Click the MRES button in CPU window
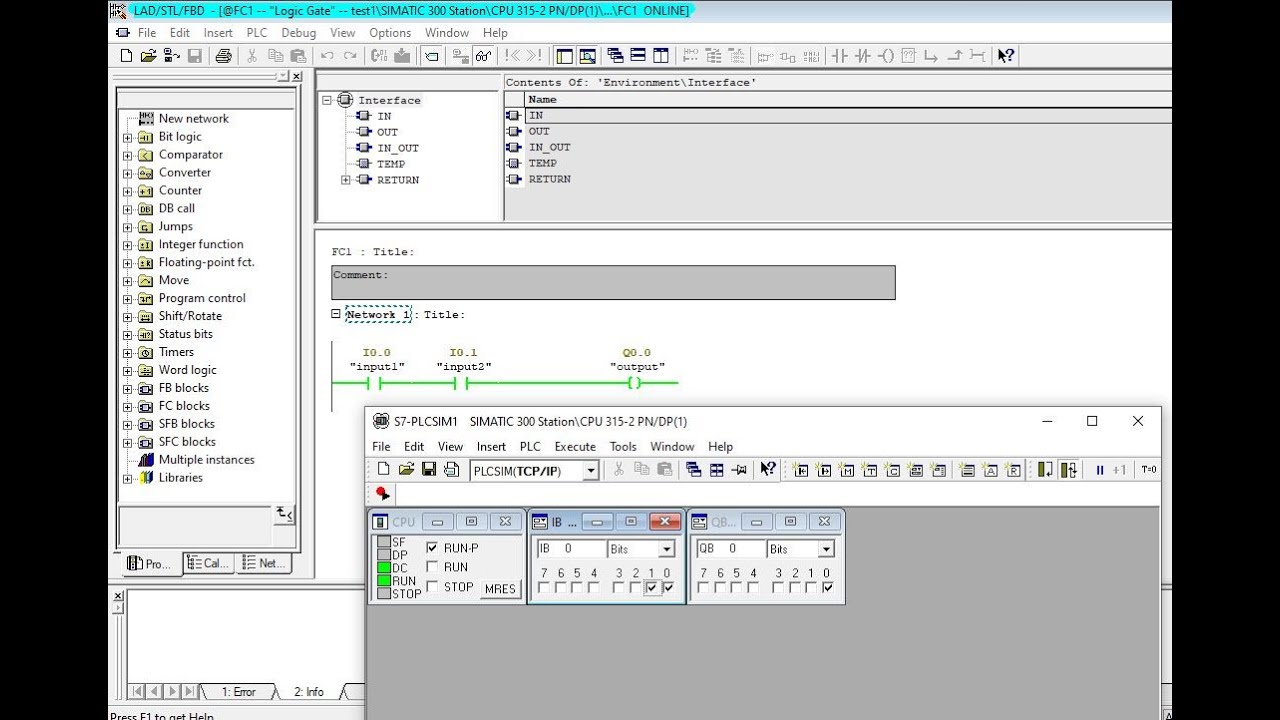The height and width of the screenshot is (720, 1280). pyautogui.click(x=499, y=588)
